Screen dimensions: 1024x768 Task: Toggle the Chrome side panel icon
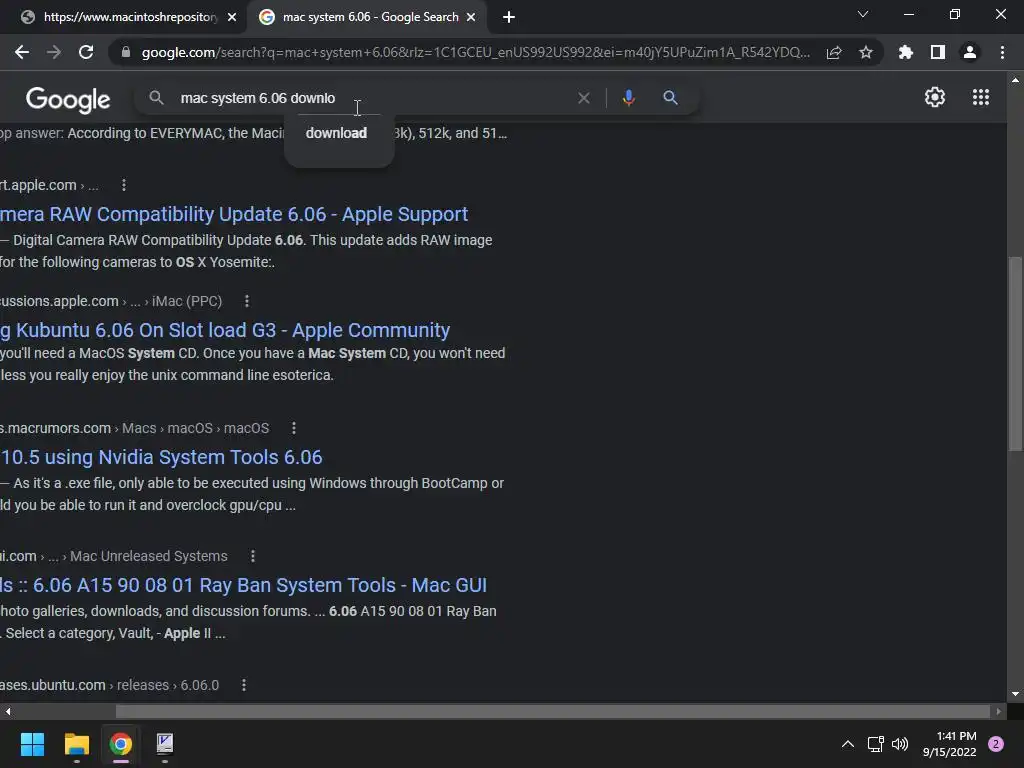[x=937, y=52]
